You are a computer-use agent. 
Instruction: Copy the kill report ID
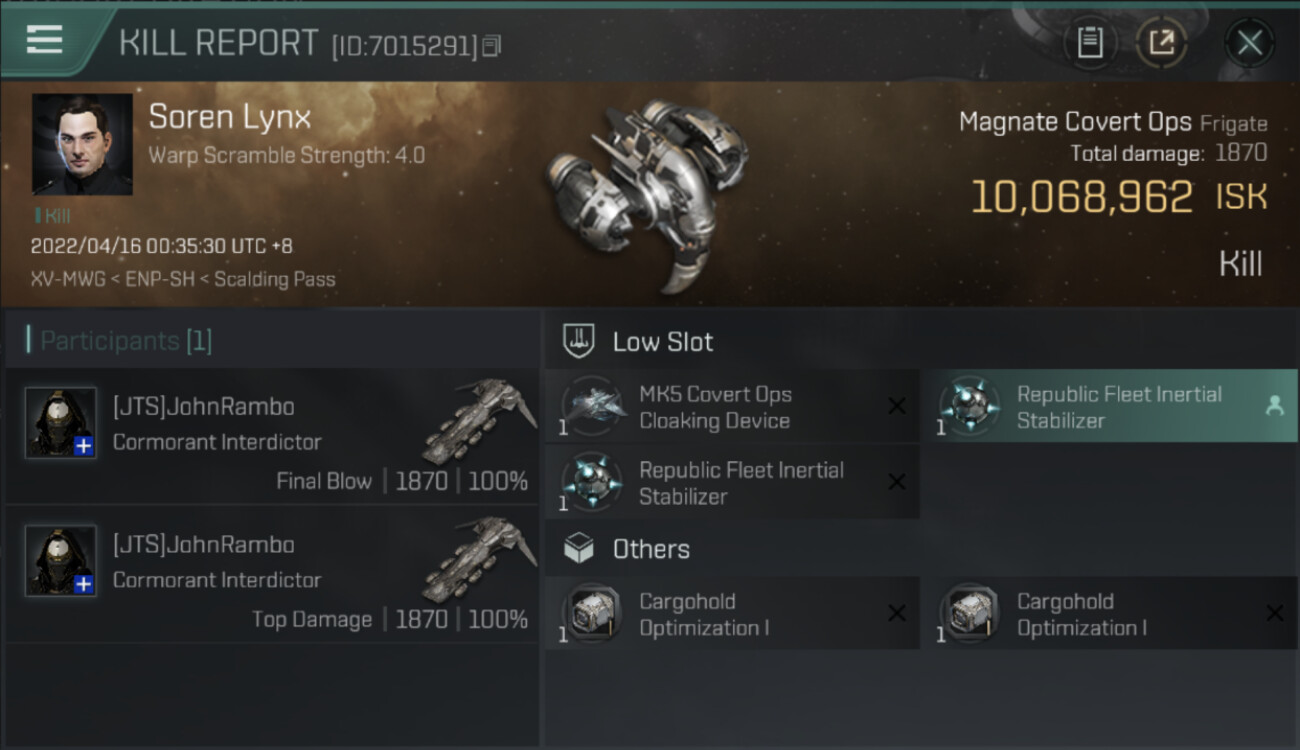tap(491, 46)
